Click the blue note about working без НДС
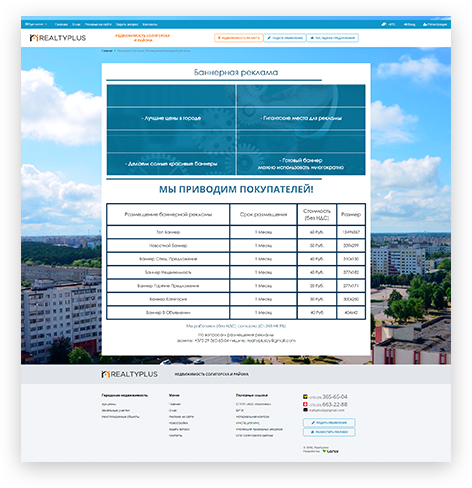This screenshot has height=488, width=472. [x=236, y=326]
